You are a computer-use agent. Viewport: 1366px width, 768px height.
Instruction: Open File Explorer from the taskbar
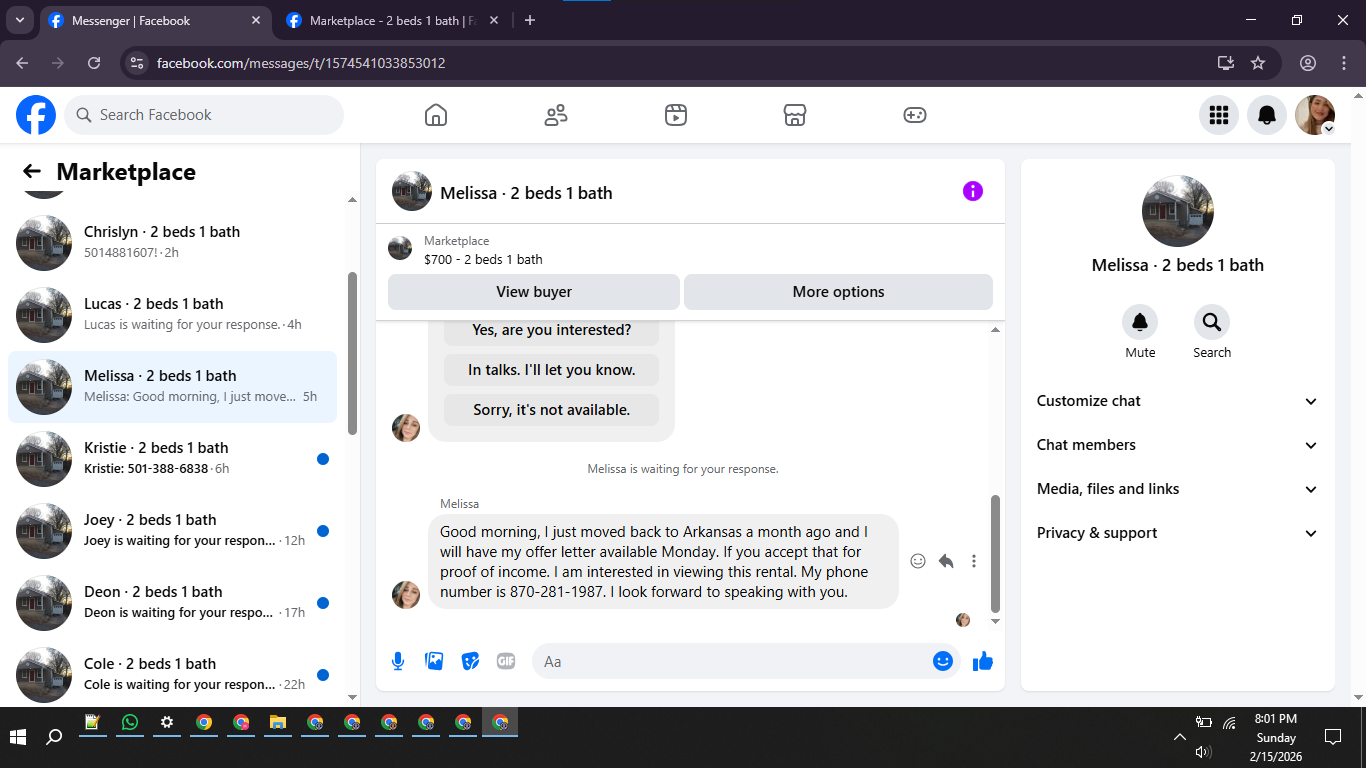point(277,722)
